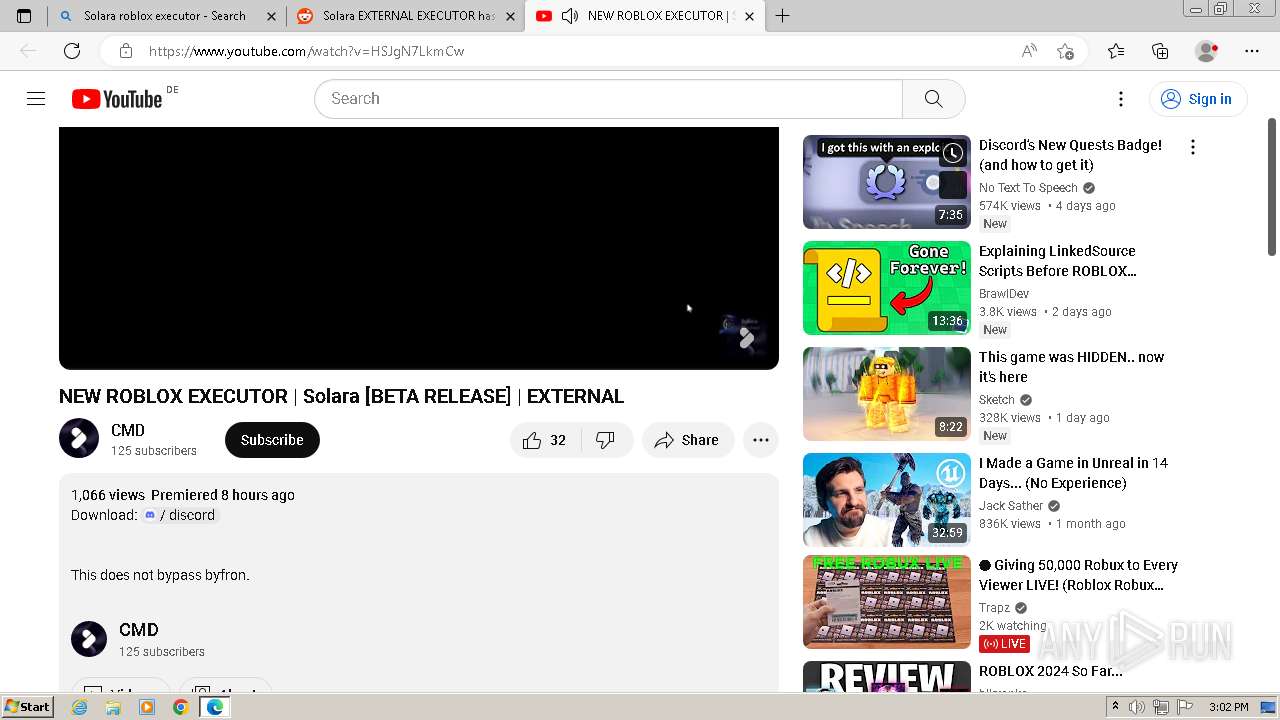Screen dimensions: 1280x720
Task: Add Discord Quests video to Watch later
Action: point(953,153)
